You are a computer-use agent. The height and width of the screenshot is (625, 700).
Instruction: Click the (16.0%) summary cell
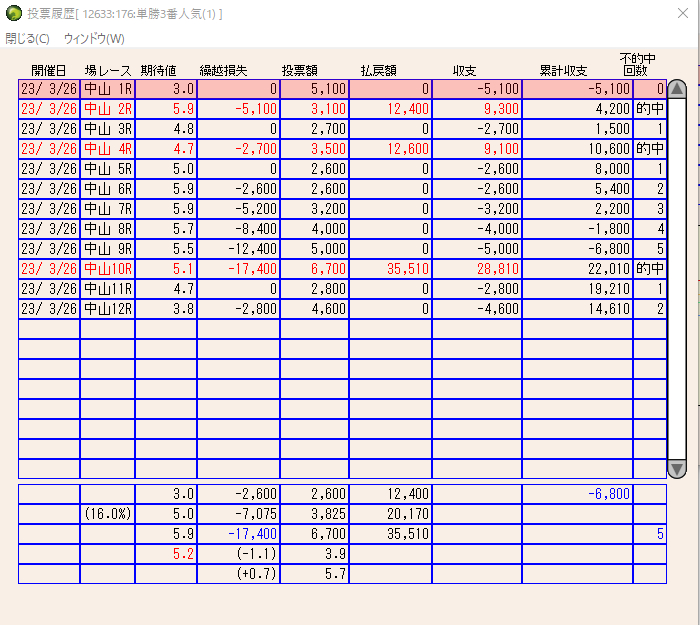pyautogui.click(x=108, y=514)
